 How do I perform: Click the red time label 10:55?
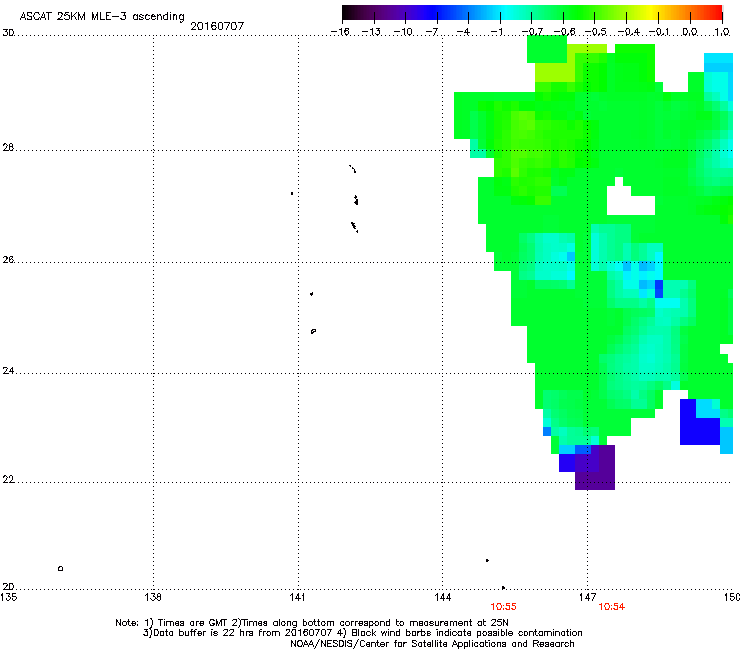(x=503, y=607)
